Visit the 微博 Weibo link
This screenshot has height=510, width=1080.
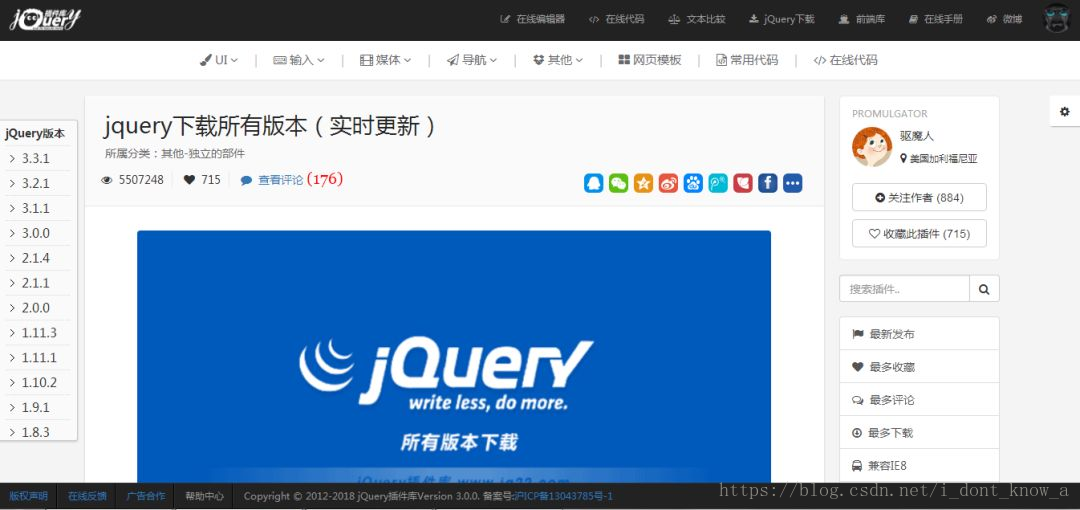pyautogui.click(x=1004, y=19)
